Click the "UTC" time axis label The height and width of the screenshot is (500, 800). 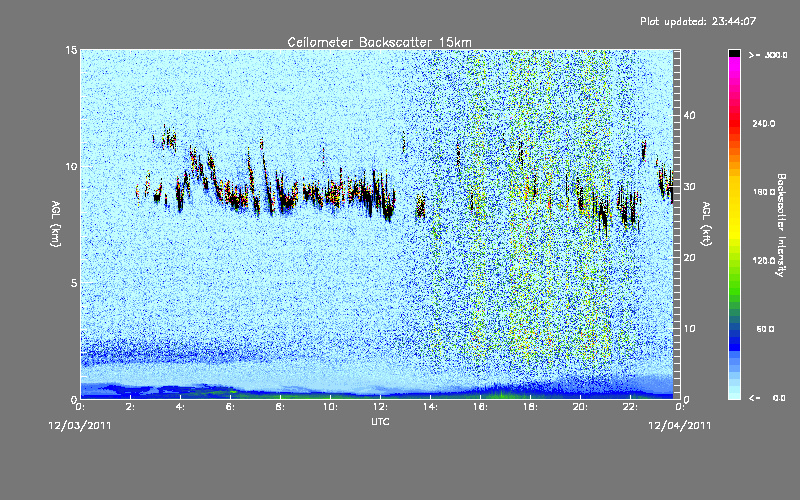(x=380, y=421)
